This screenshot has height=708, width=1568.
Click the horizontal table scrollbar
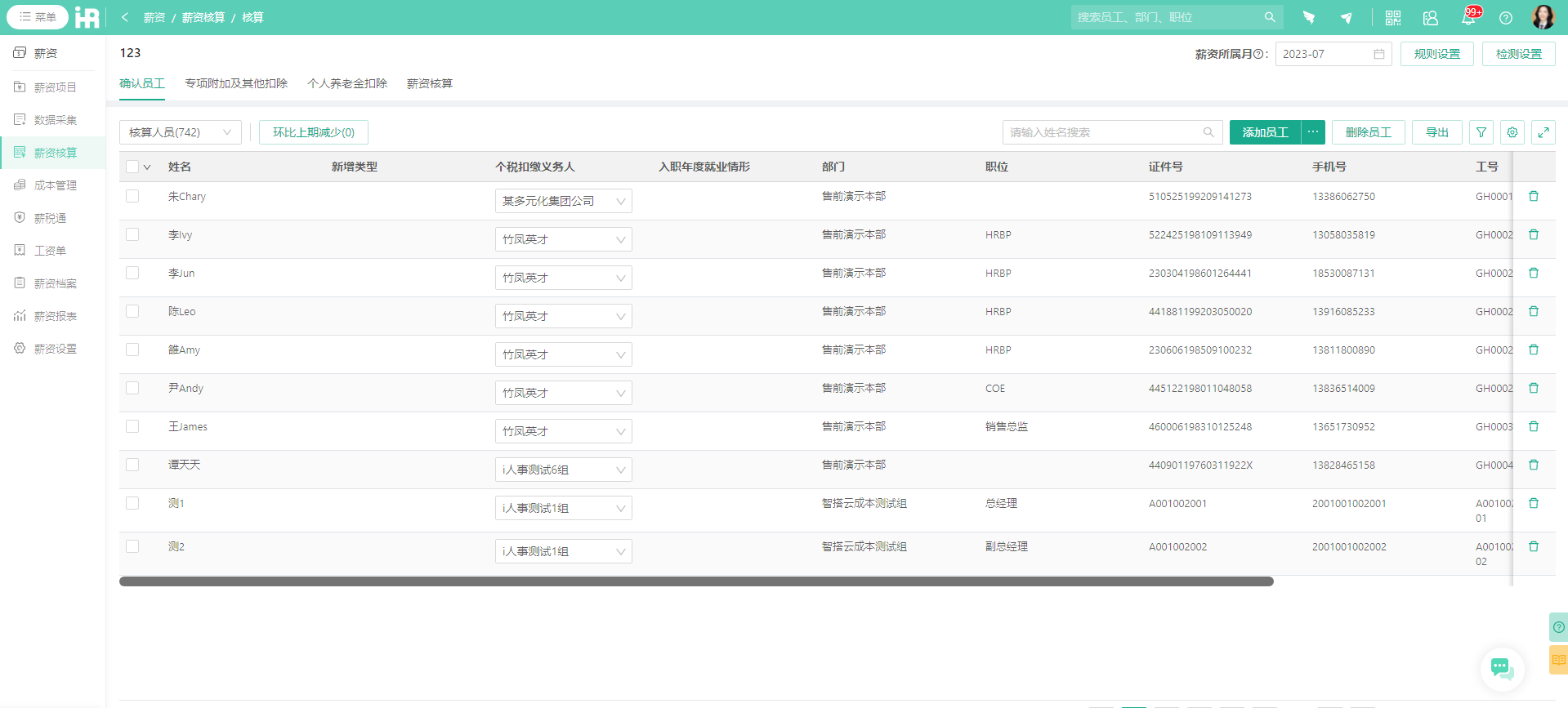pos(696,581)
